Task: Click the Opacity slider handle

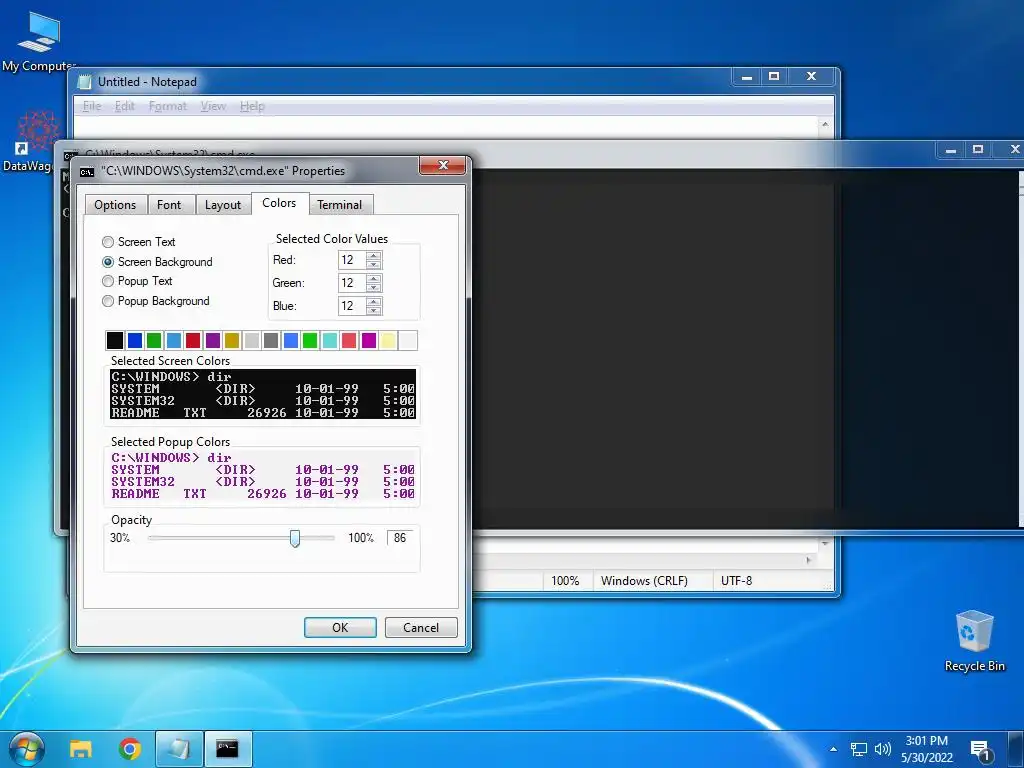Action: (295, 539)
